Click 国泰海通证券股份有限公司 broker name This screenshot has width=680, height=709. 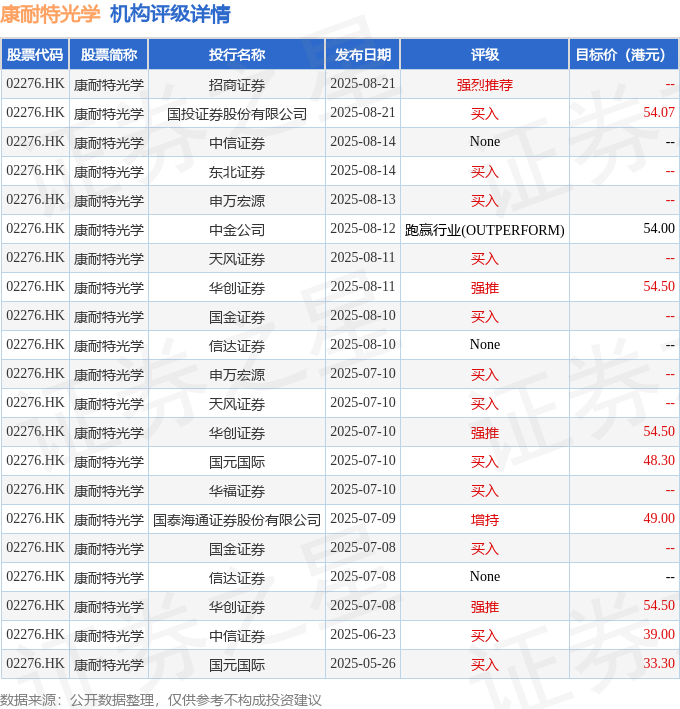236,520
